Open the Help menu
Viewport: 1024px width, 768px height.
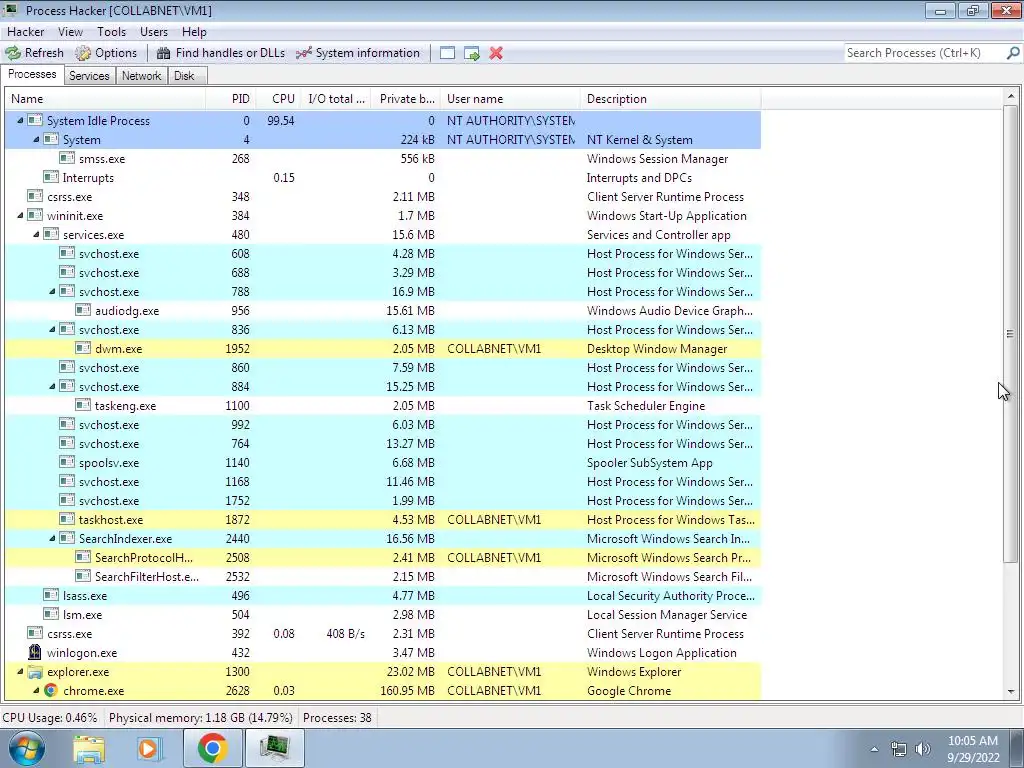[194, 31]
